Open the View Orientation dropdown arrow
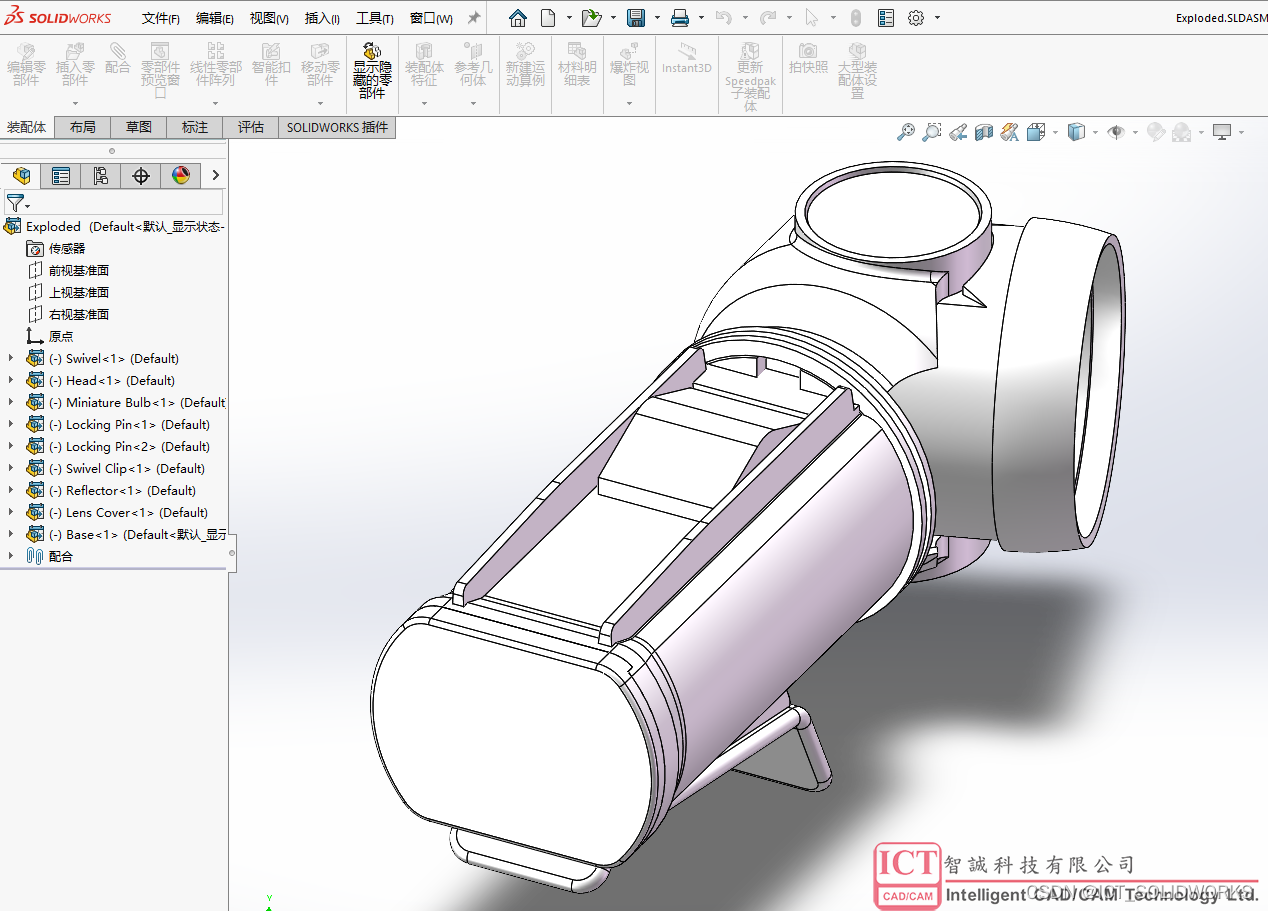This screenshot has width=1268, height=911. (1055, 132)
